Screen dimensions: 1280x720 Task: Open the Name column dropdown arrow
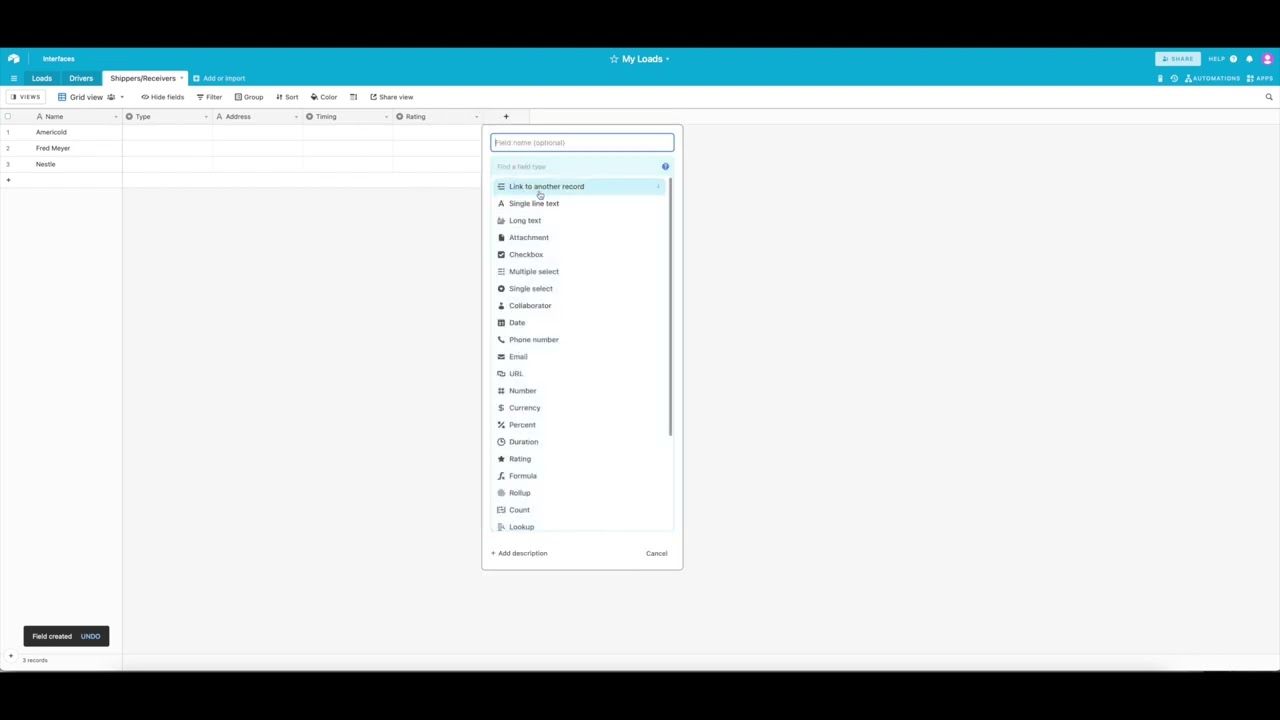(x=116, y=117)
